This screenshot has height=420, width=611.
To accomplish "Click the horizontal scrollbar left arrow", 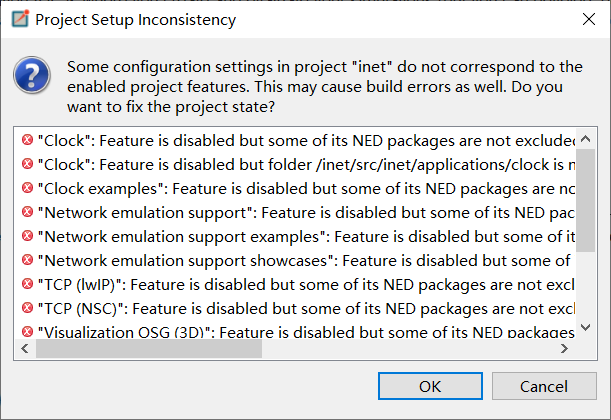I will click(26, 349).
